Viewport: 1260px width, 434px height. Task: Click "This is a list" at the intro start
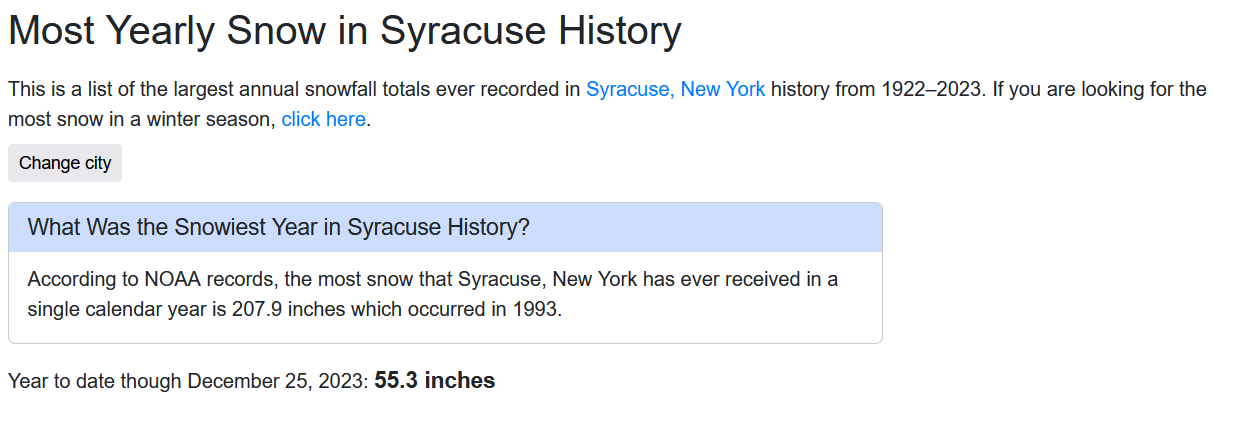click(x=64, y=89)
